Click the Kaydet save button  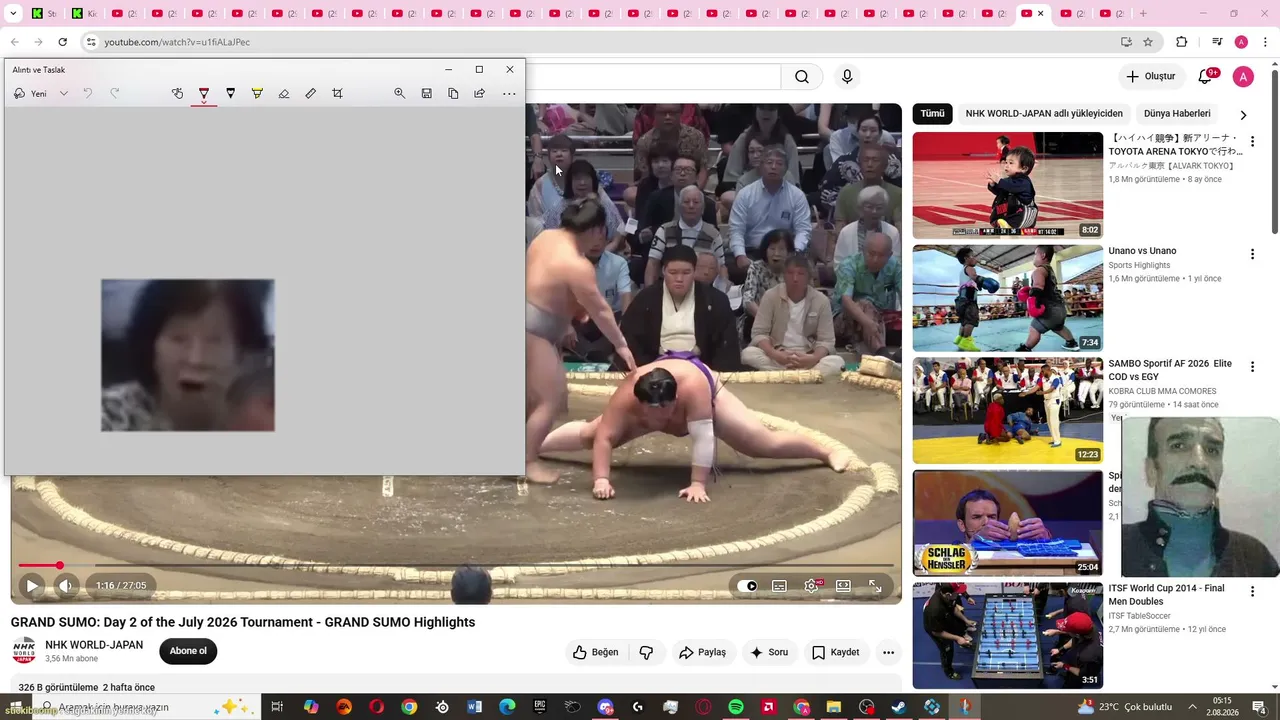(x=835, y=652)
